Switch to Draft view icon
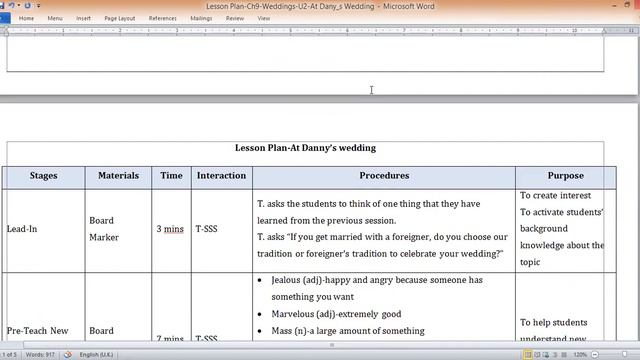The image size is (640, 360). 564,355
